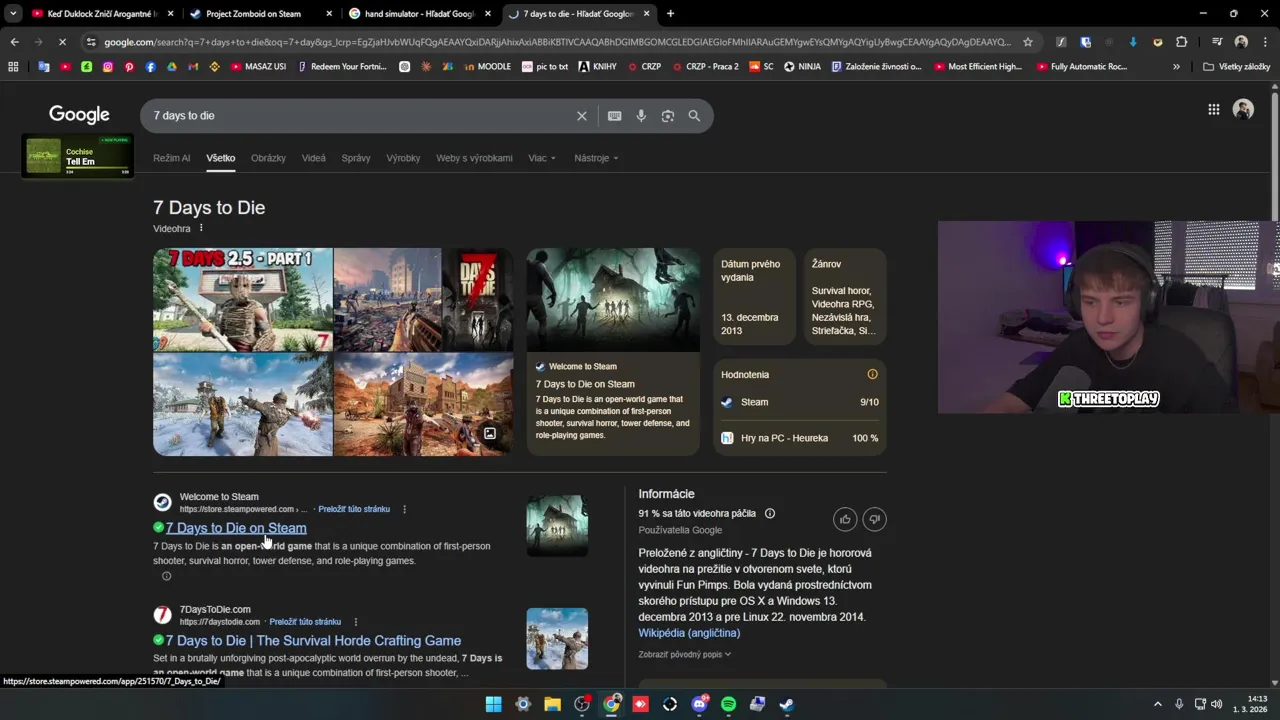Expand the info icon under Steam snippet
This screenshot has height=720, width=1280.
click(166, 576)
